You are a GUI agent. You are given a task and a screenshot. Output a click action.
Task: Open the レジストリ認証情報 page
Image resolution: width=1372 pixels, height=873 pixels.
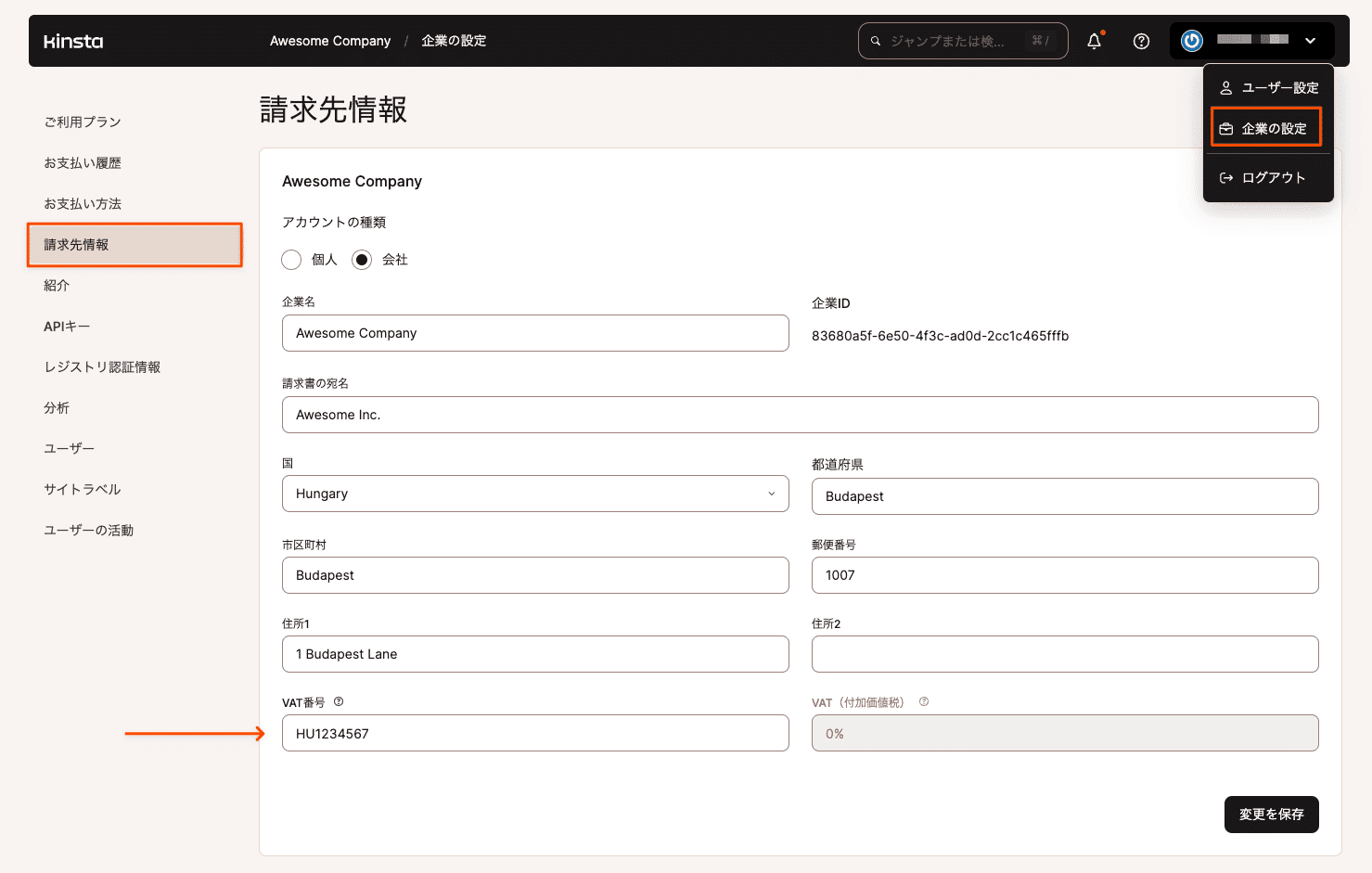click(x=101, y=366)
